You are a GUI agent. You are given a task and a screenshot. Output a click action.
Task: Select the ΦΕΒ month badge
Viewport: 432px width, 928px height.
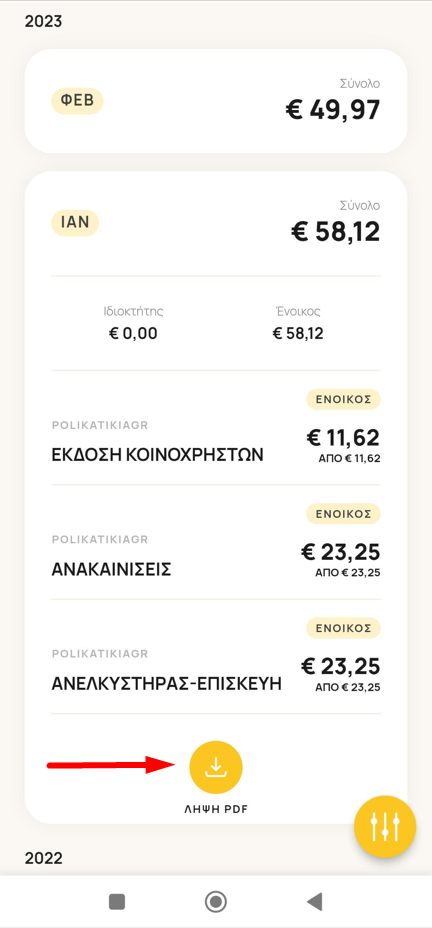pos(78,101)
